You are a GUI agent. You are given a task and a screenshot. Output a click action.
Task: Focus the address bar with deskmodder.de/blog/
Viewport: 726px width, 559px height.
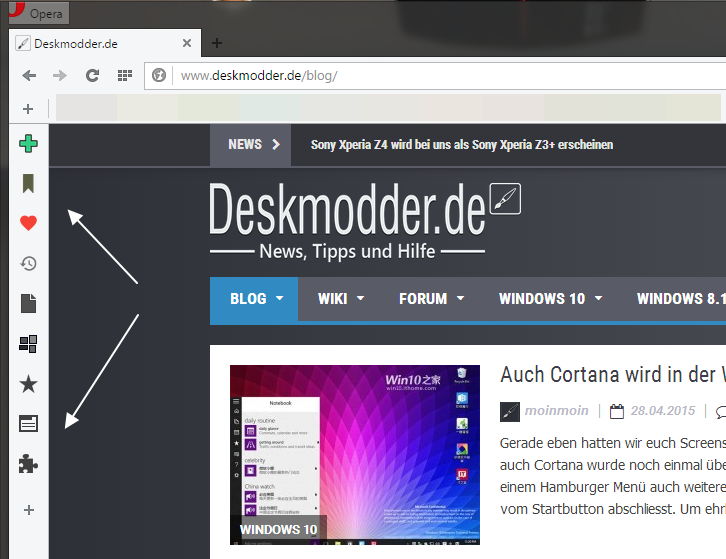[x=435, y=75]
